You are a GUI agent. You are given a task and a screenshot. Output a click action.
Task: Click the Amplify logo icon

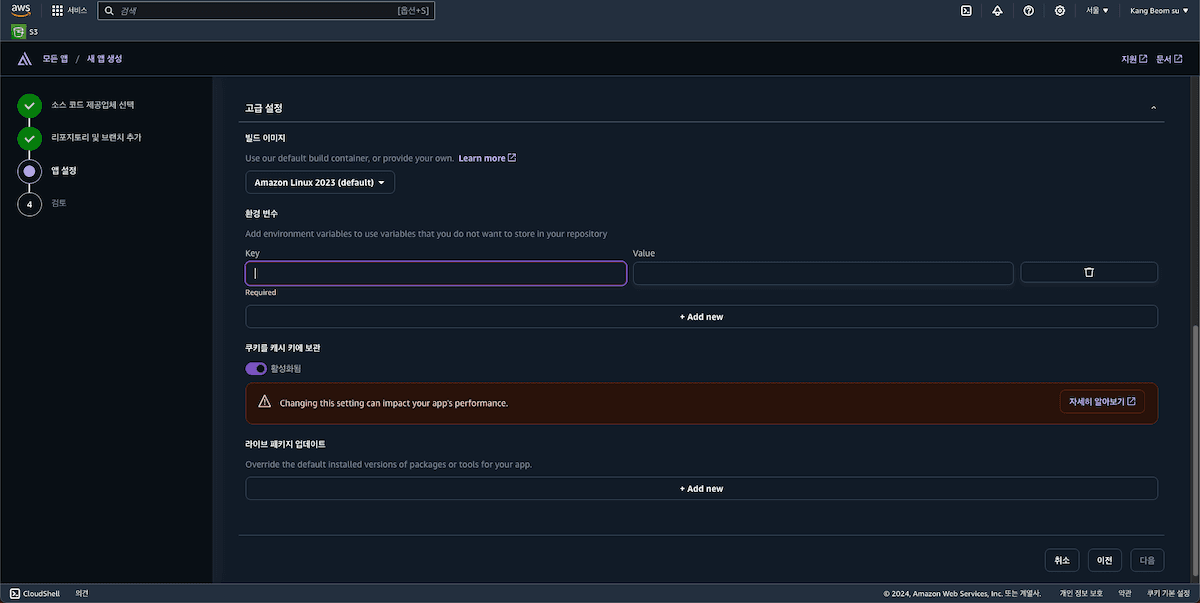click(25, 59)
